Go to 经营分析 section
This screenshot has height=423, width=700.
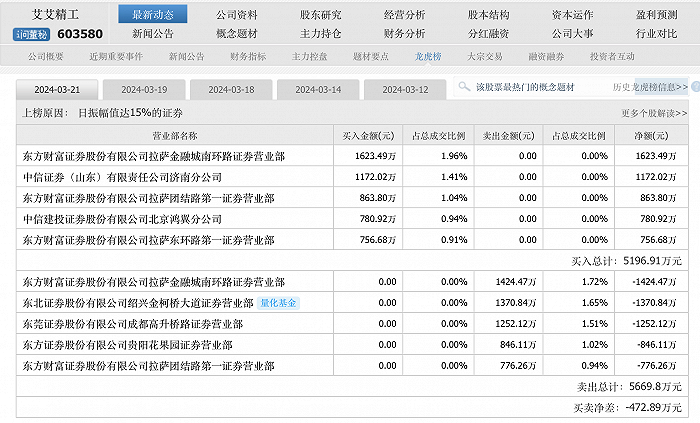point(404,15)
